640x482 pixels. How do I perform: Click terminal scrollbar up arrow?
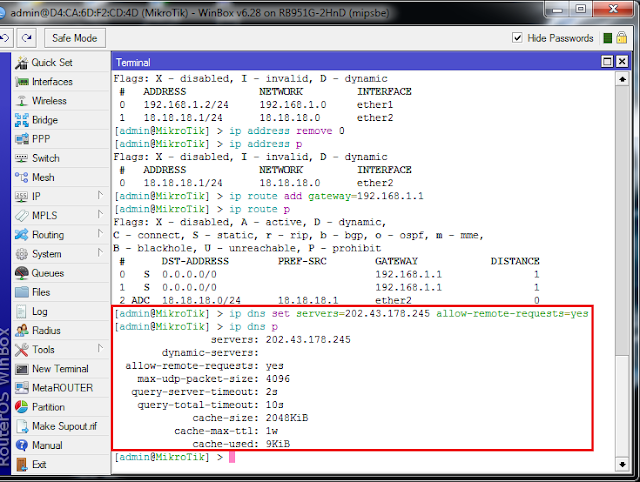[x=622, y=79]
